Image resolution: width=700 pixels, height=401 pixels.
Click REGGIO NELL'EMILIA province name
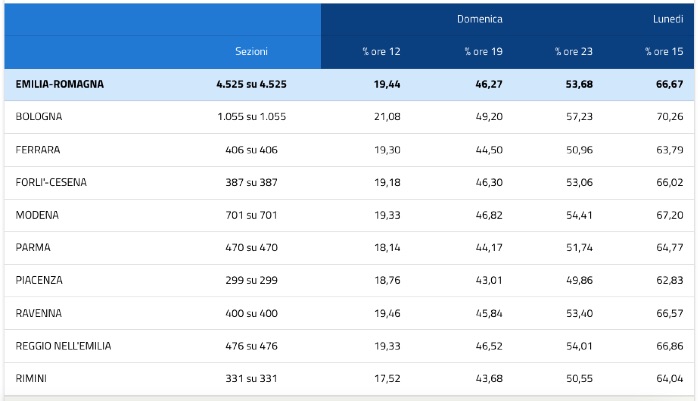point(63,346)
